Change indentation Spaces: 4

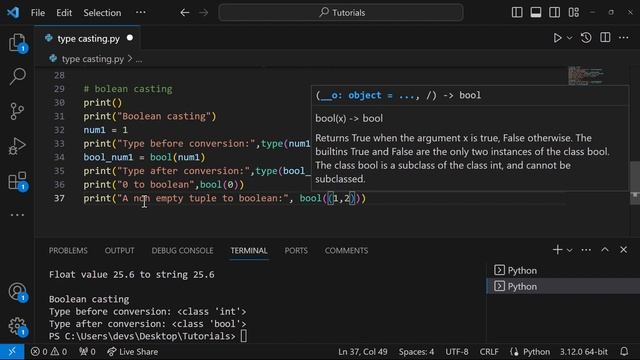coord(416,351)
